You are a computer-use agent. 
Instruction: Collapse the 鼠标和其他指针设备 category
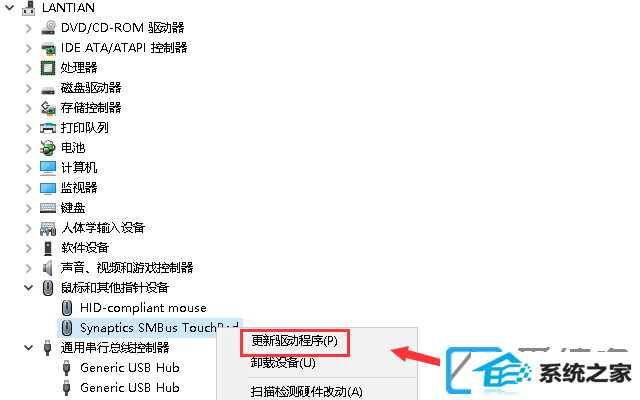[x=28, y=288]
